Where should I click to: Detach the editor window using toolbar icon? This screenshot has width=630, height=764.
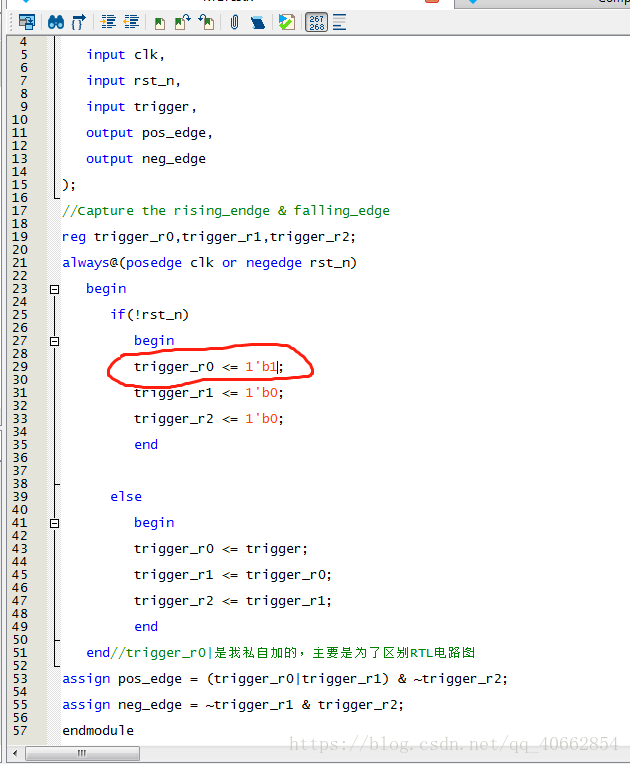coord(26,22)
